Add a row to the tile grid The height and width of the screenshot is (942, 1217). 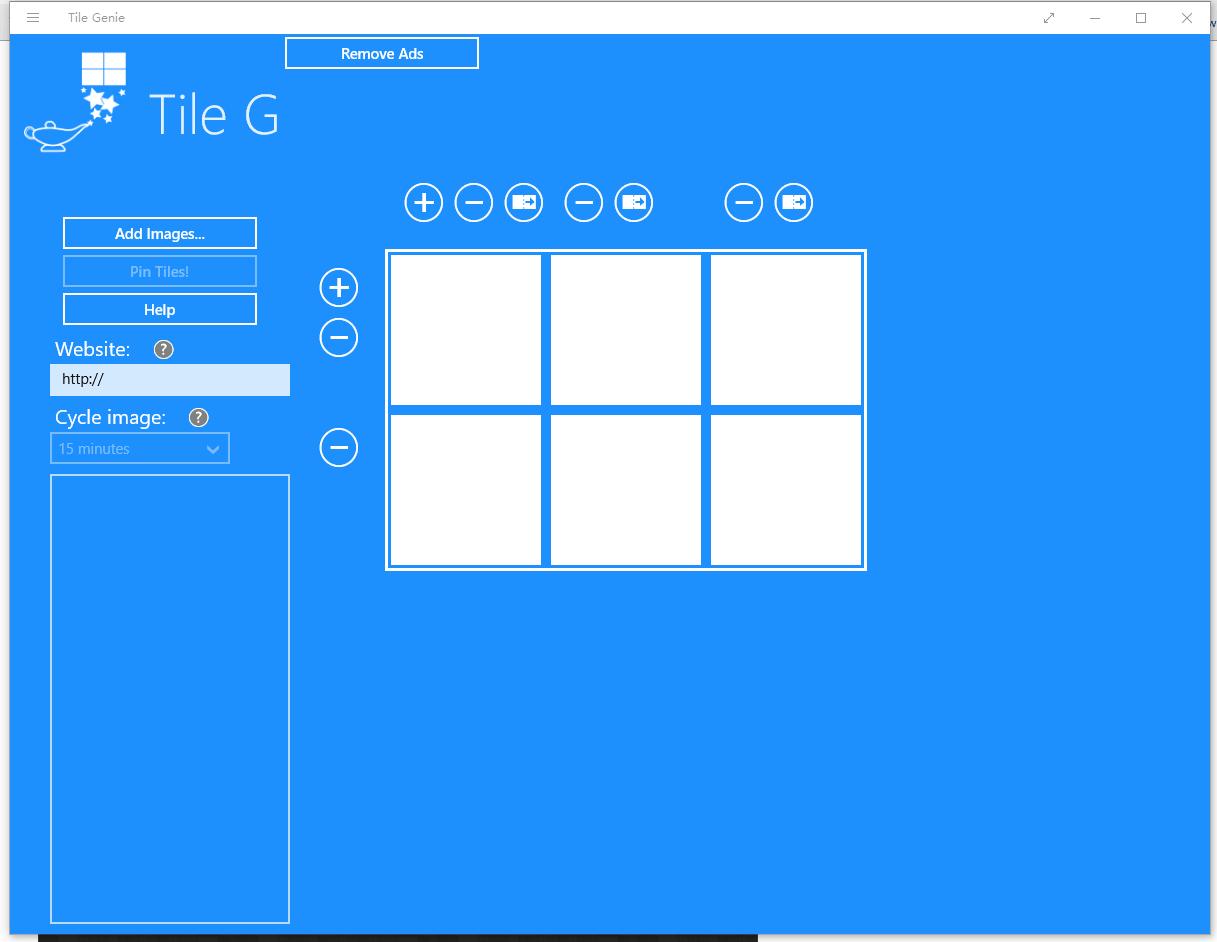click(338, 287)
